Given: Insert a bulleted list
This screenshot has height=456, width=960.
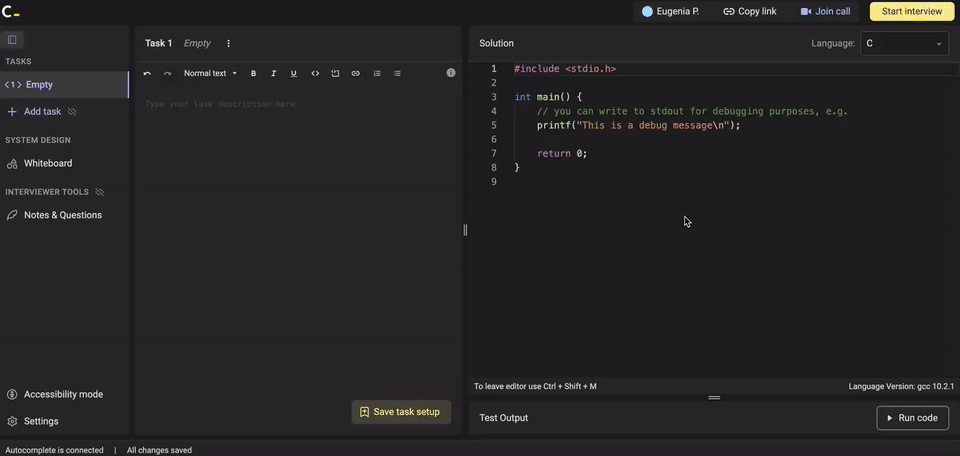Looking at the screenshot, I should [397, 73].
